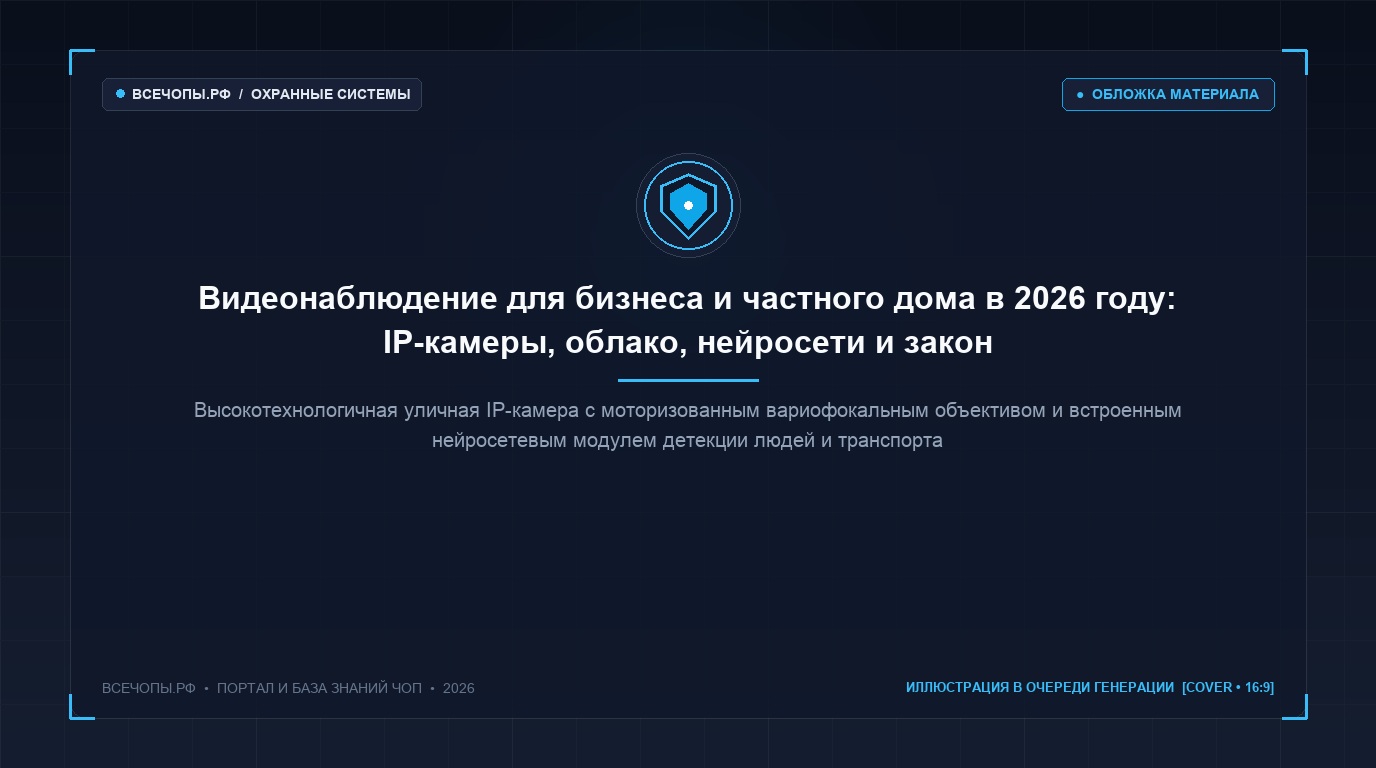
Task: Click the ОБЛОЖКА МАТЕРИАЛА badge
Action: pos(1168,95)
